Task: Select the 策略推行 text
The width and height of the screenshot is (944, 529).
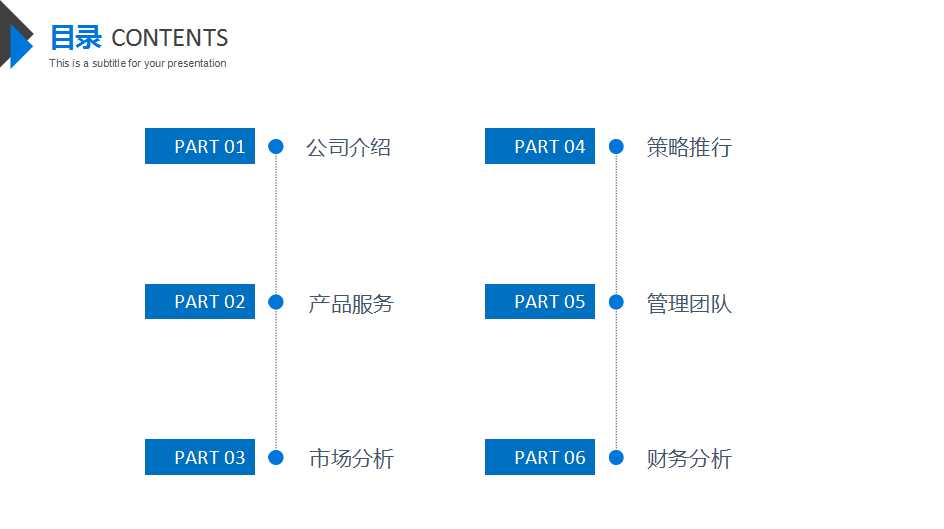Action: (x=689, y=147)
